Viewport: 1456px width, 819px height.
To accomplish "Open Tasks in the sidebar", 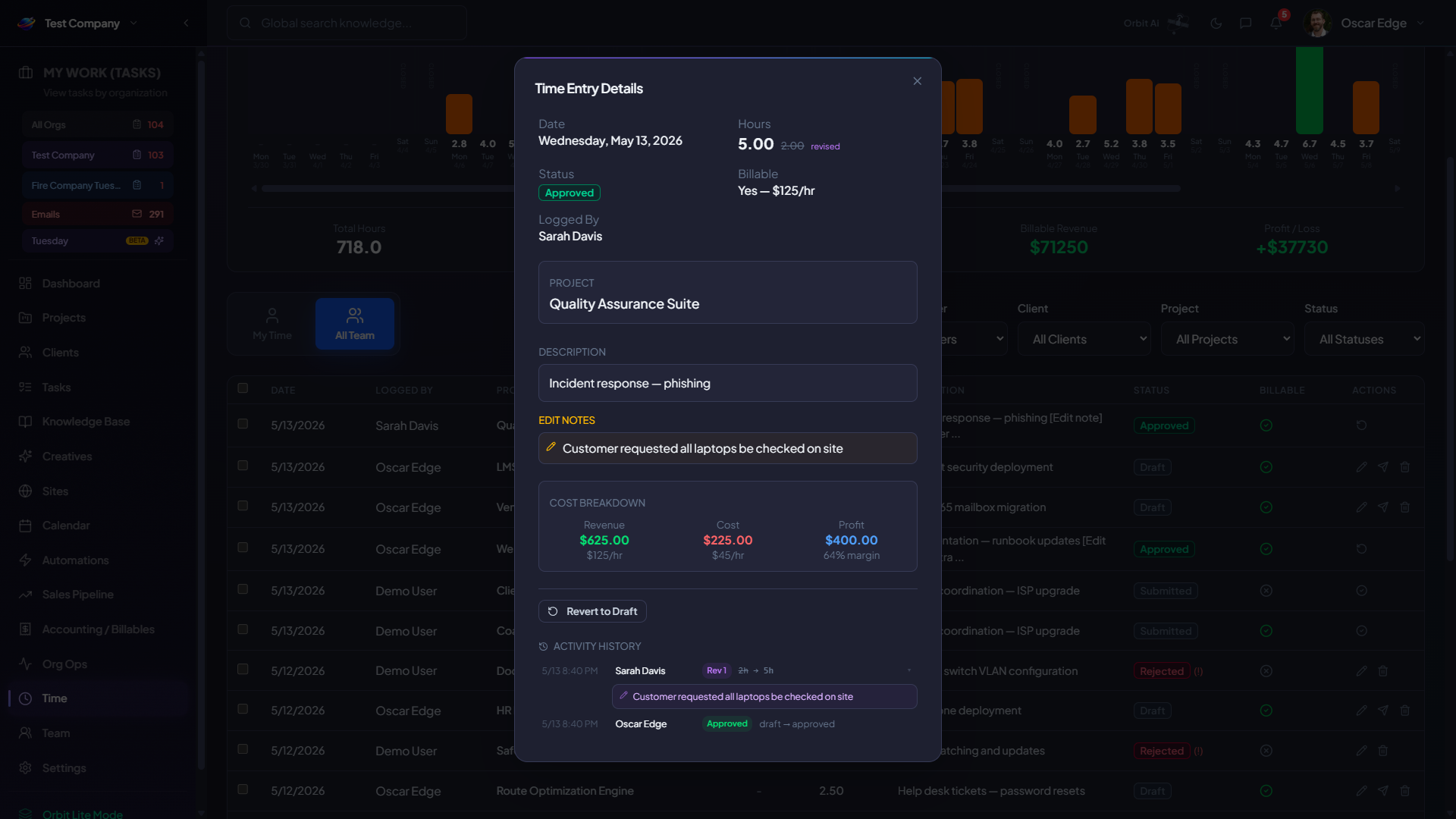I will [56, 387].
